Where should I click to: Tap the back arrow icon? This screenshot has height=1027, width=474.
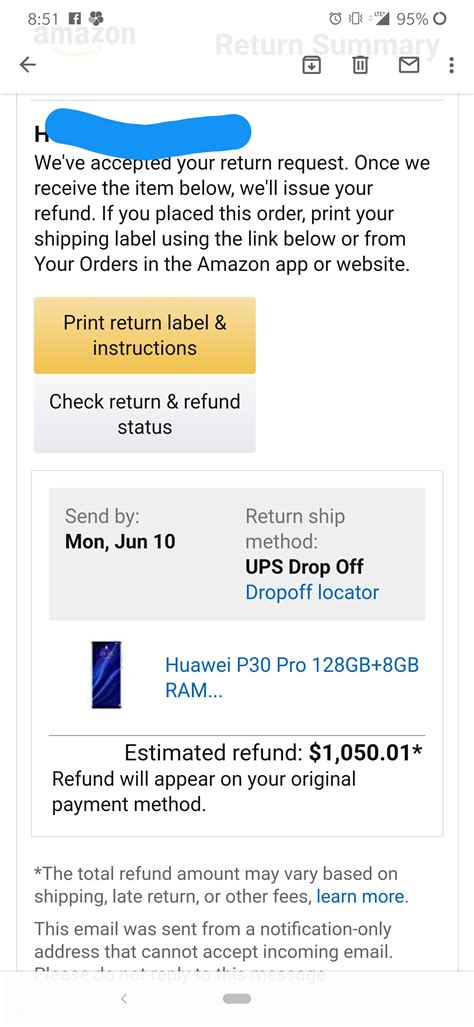coord(27,64)
